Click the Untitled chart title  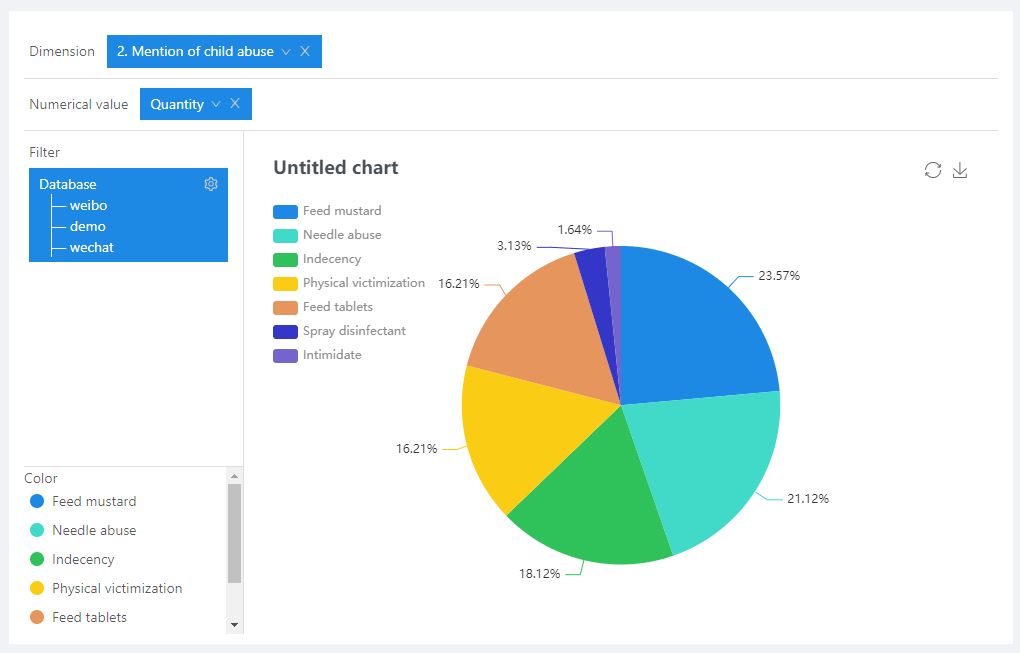coord(336,168)
